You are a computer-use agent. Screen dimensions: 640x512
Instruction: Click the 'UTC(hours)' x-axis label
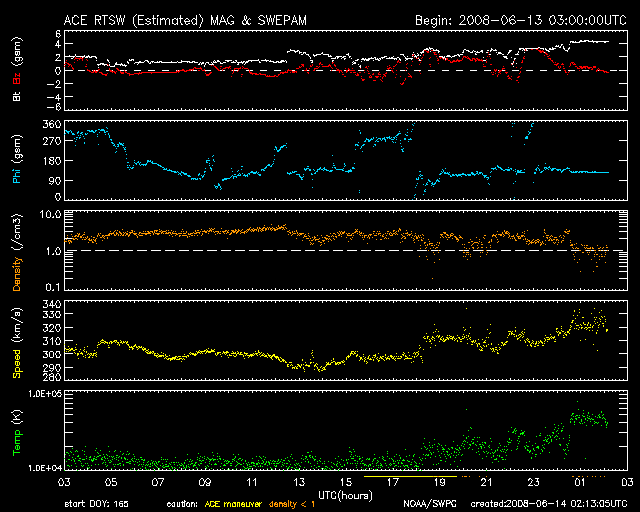345,496
